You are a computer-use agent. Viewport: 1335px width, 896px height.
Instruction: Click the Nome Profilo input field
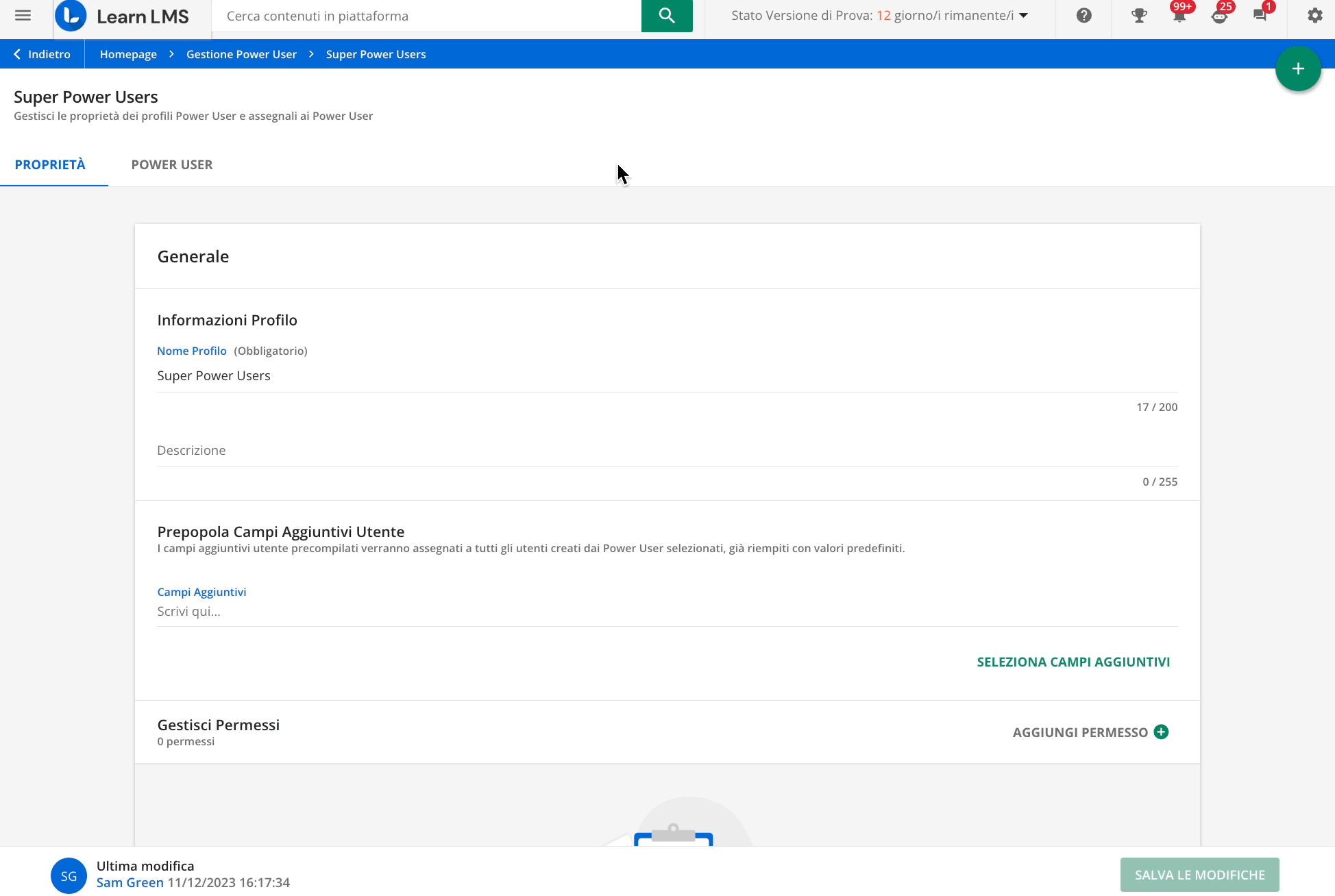[667, 376]
